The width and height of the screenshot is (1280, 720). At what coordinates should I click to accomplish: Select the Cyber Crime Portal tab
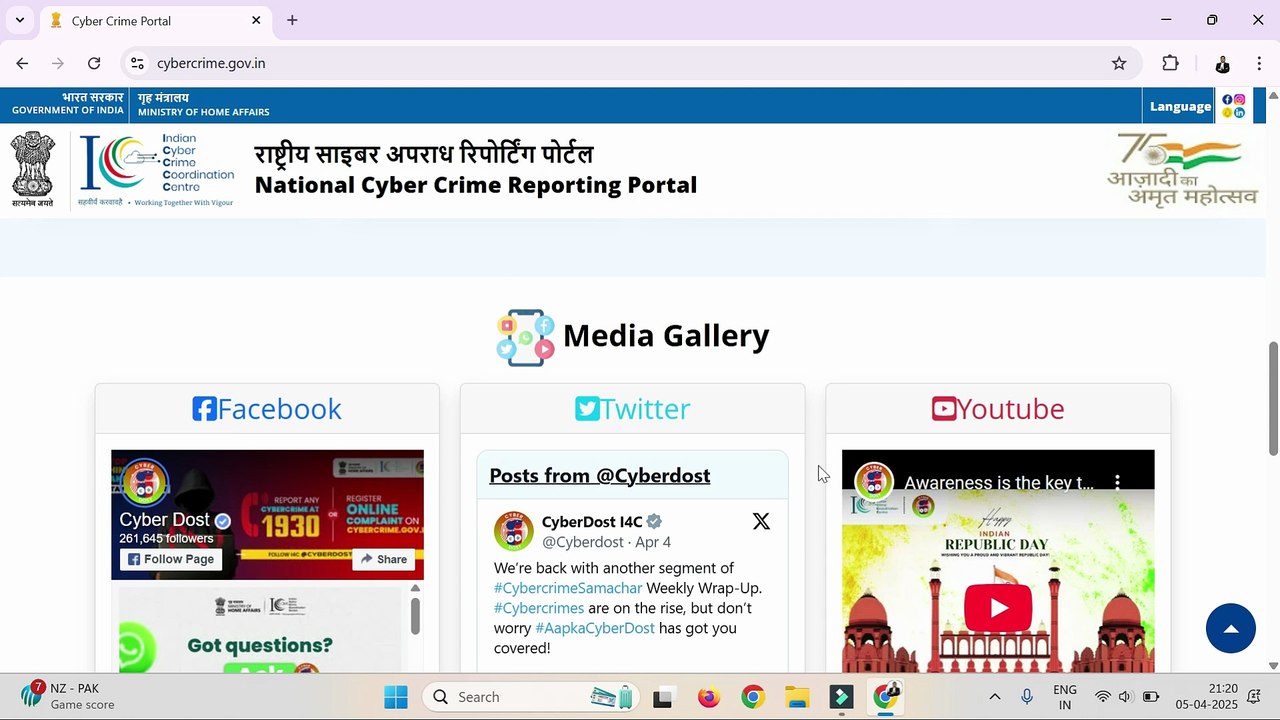click(x=155, y=20)
